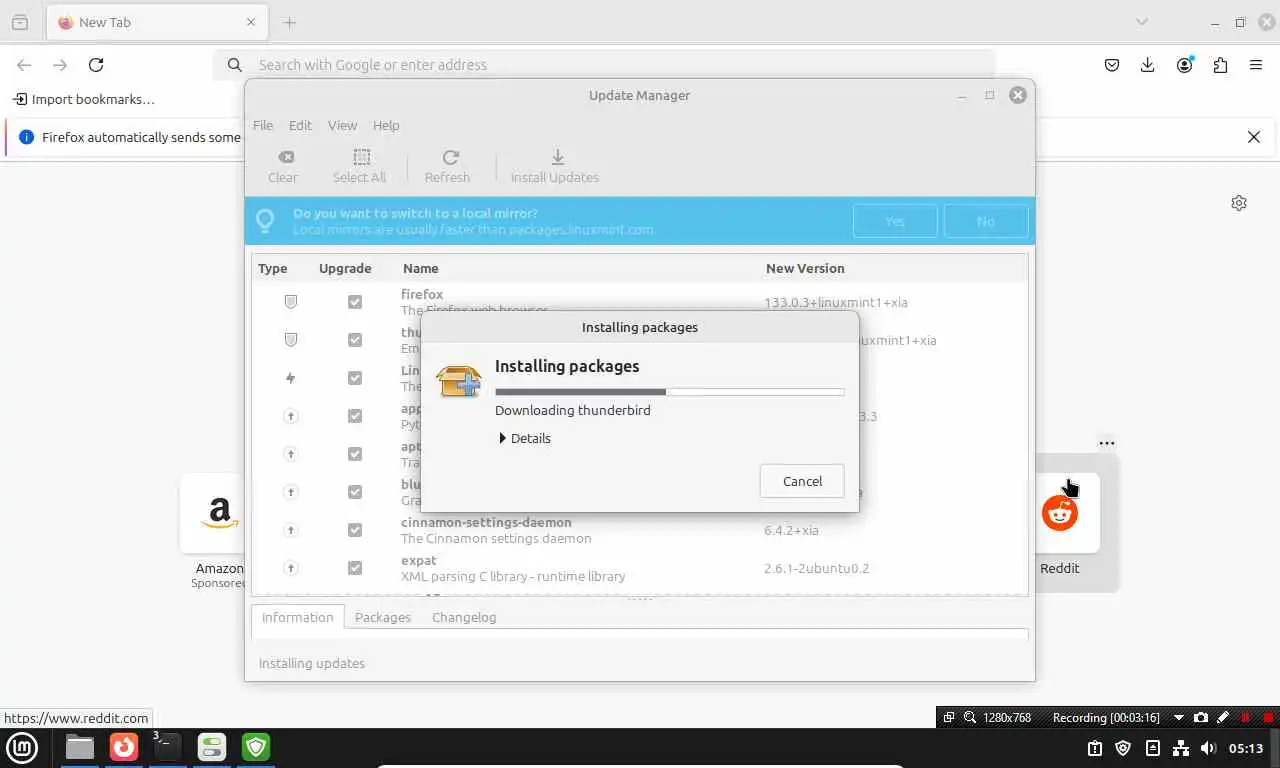The image size is (1280, 768).
Task: Open Help menu in Update Manager
Action: click(386, 125)
